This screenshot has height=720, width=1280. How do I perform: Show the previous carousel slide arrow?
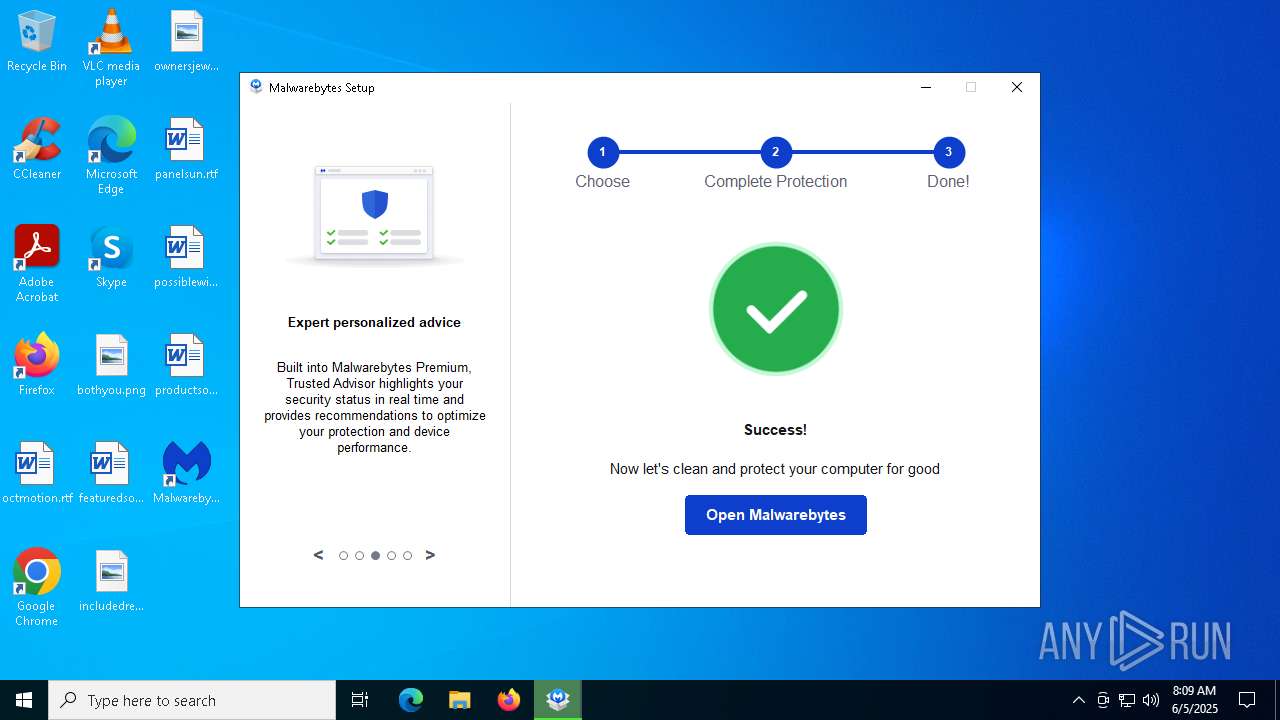[319, 555]
